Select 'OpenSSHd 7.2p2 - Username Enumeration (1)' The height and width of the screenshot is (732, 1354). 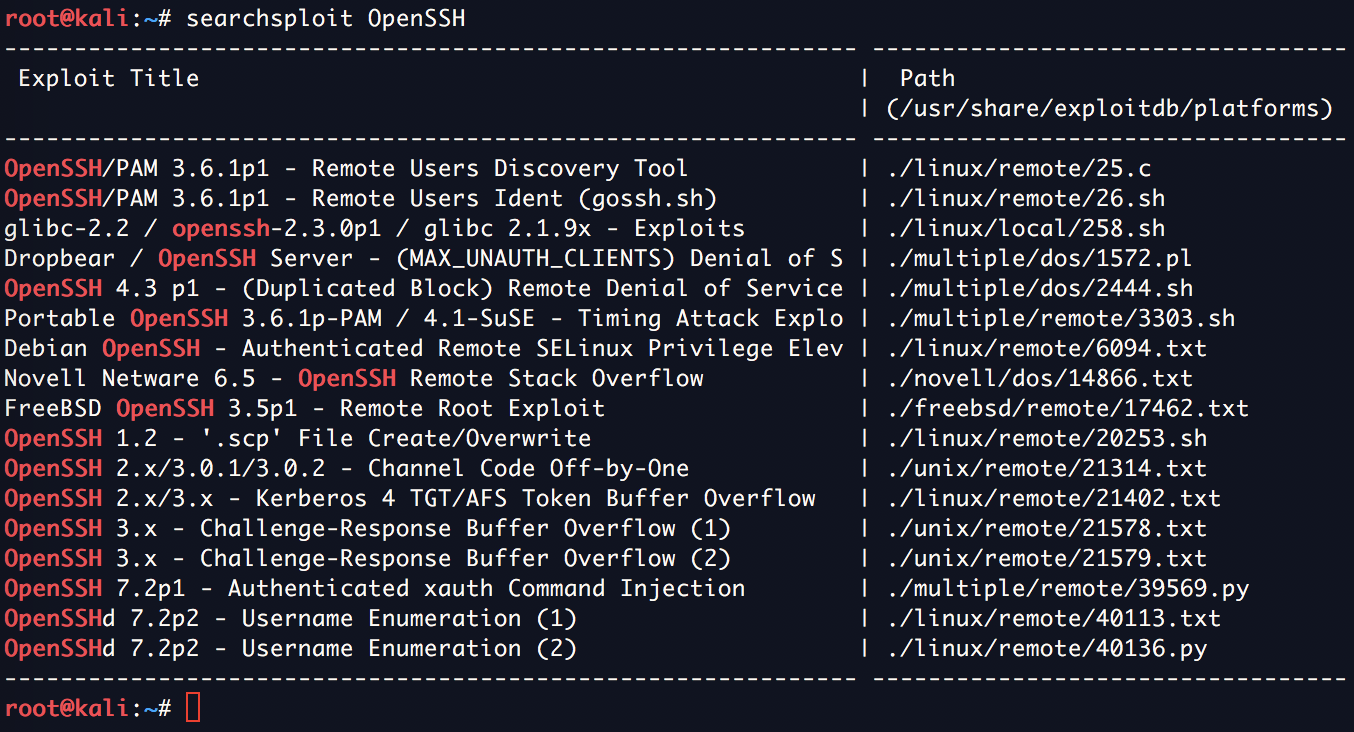tap(291, 618)
